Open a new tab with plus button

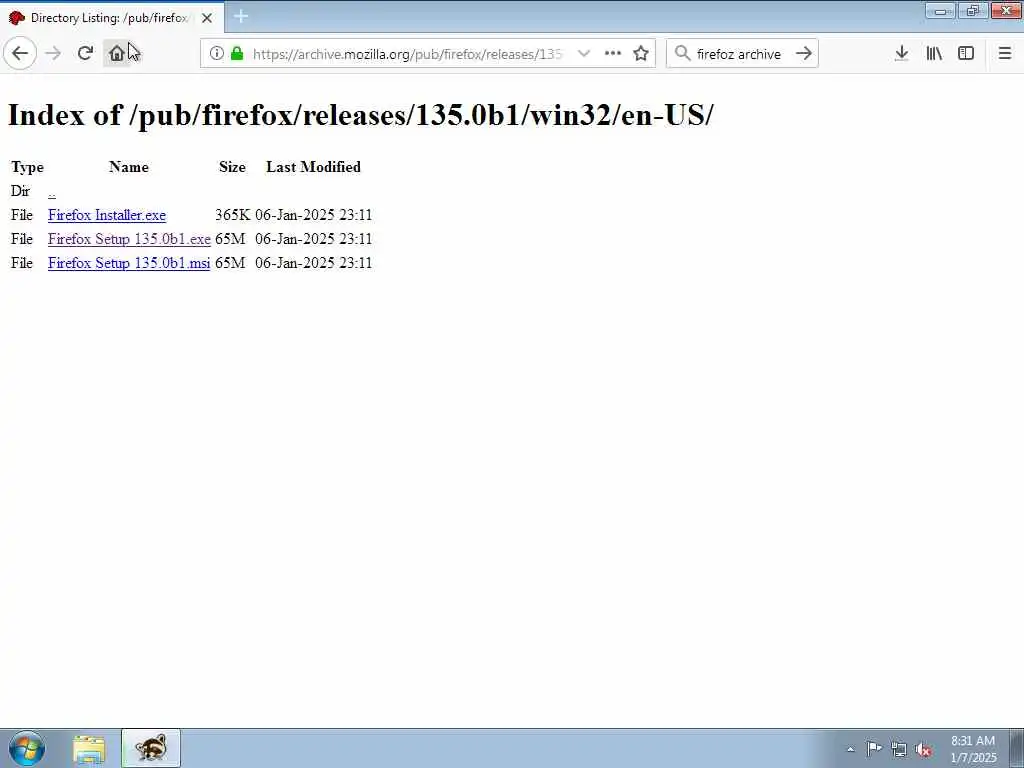coord(241,16)
